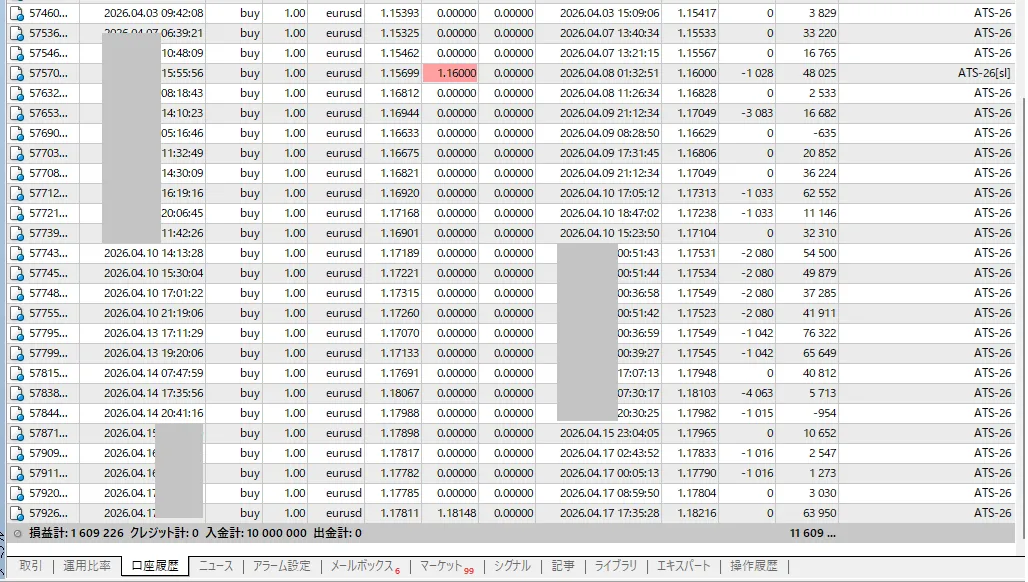This screenshot has width=1028, height=582.
Task: Open the シグナル tab
Action: point(512,566)
